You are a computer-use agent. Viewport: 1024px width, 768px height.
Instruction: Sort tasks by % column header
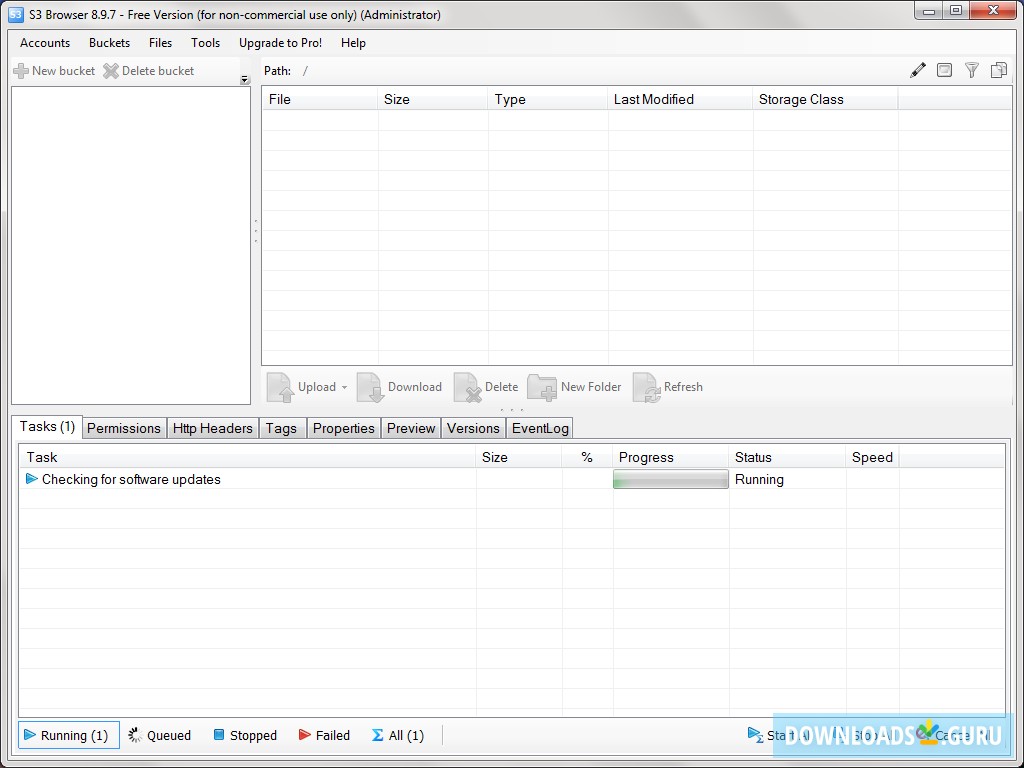(x=587, y=457)
